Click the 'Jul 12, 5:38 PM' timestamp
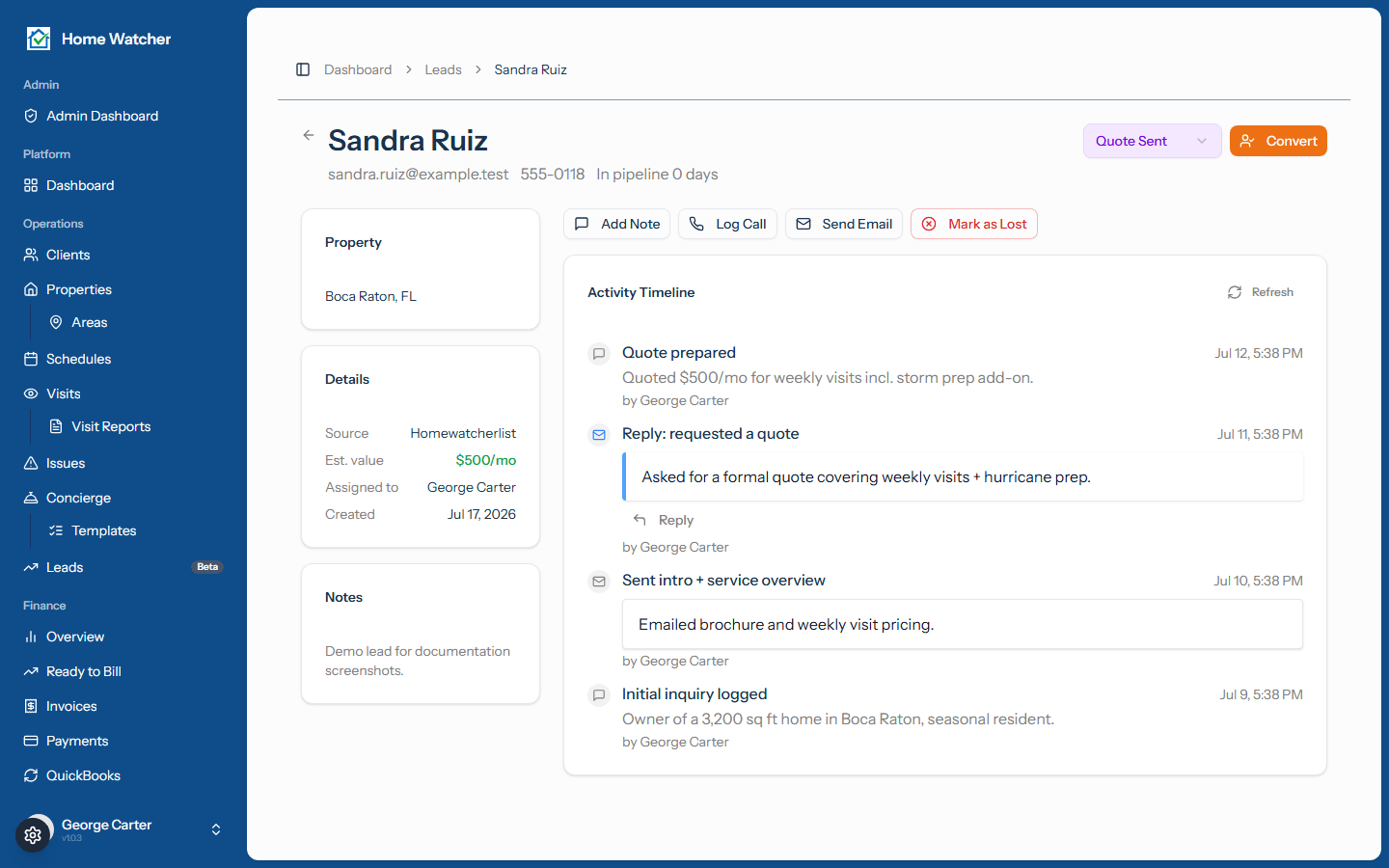Screen dimensions: 1389x868 1259,353
